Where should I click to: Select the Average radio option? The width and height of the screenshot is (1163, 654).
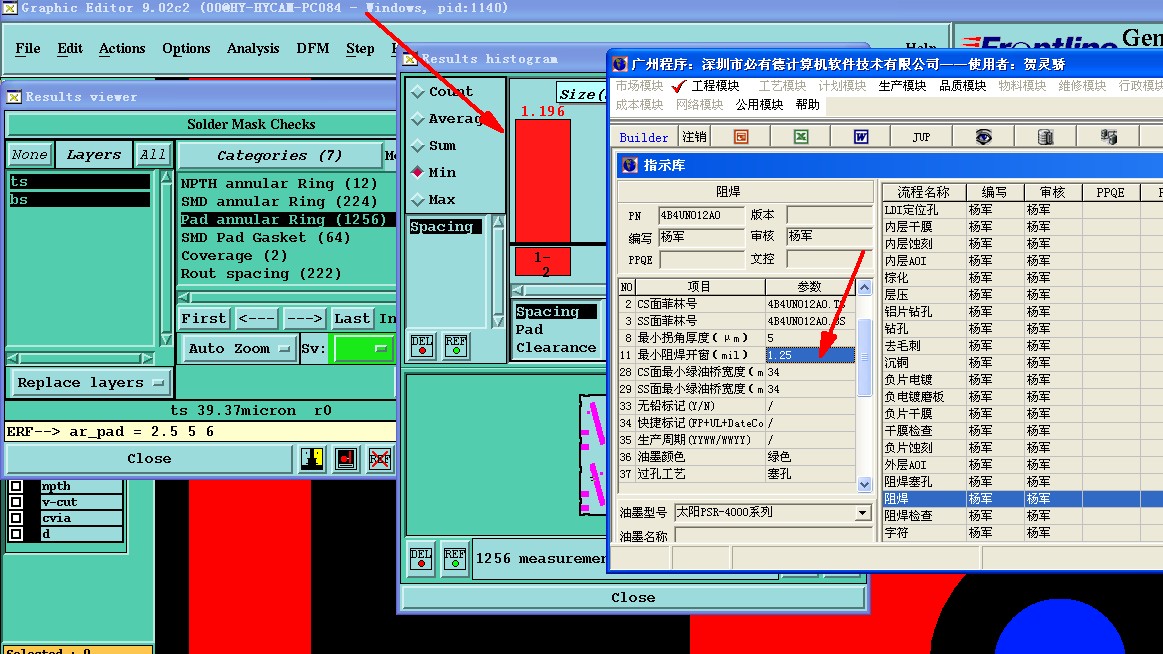point(418,119)
